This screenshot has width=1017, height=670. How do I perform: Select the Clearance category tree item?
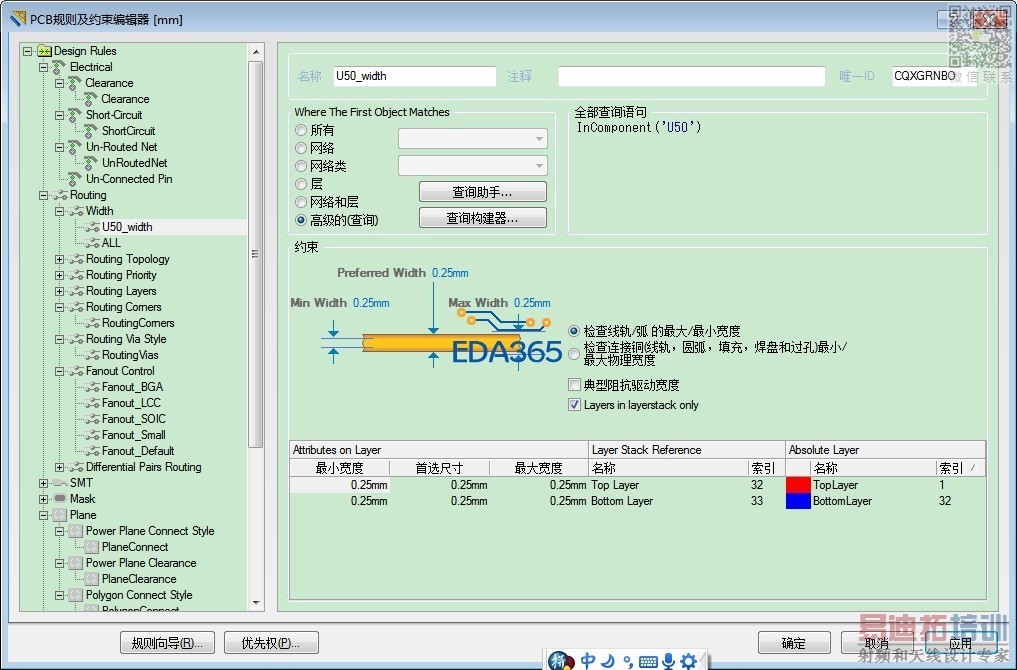pos(109,83)
